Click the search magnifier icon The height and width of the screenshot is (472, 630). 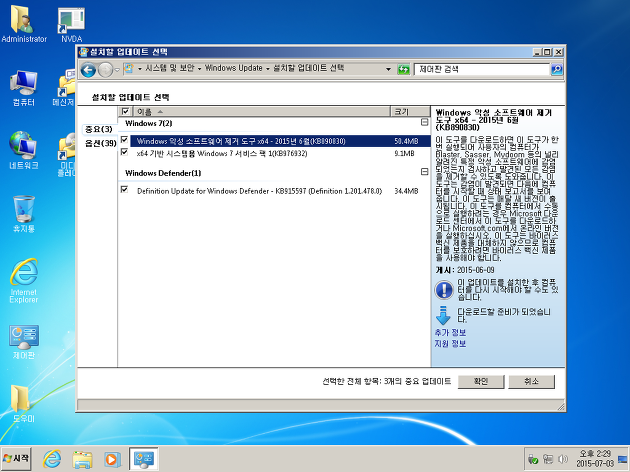pos(556,69)
